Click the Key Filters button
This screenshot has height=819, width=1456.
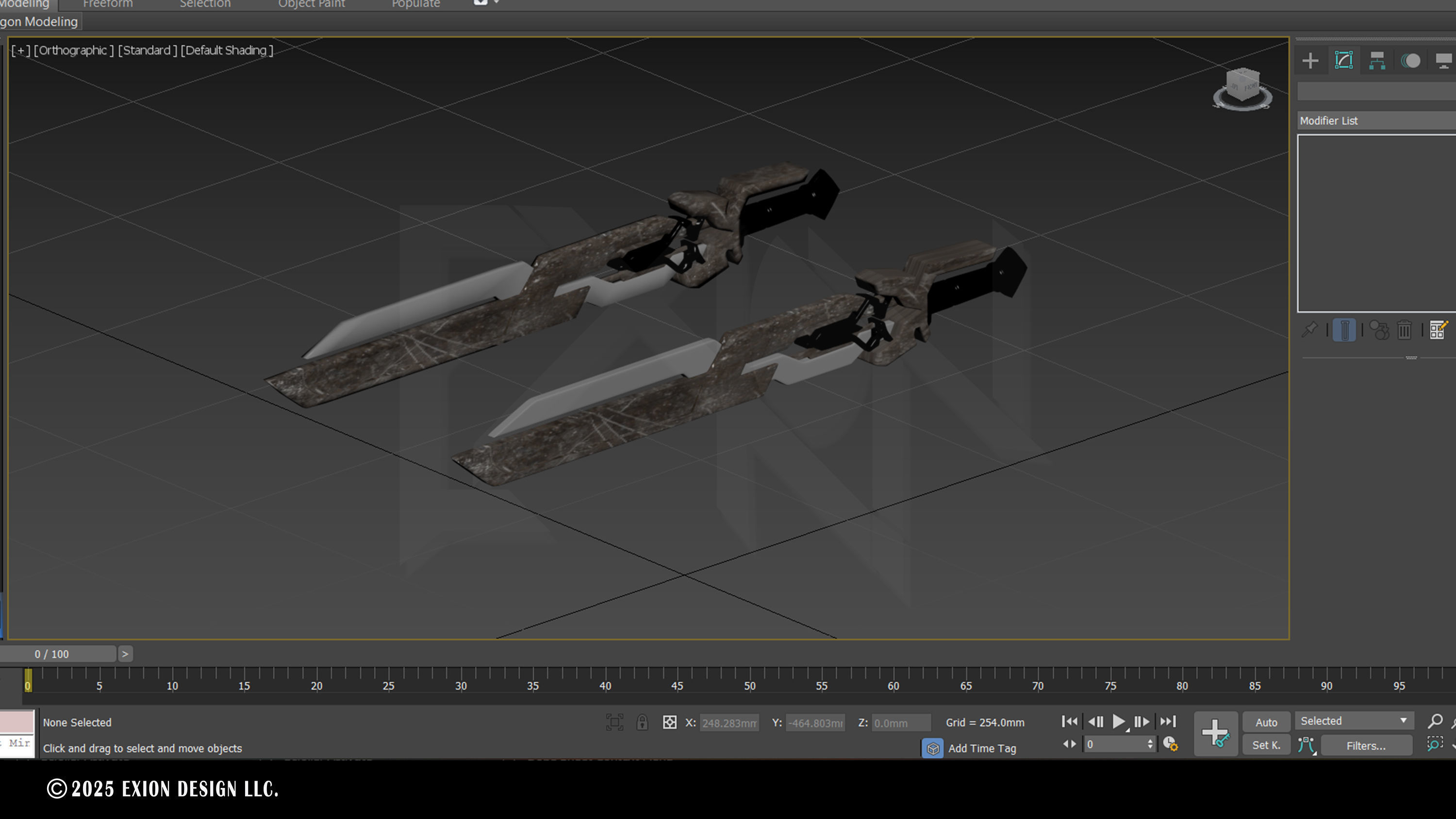(x=1366, y=746)
